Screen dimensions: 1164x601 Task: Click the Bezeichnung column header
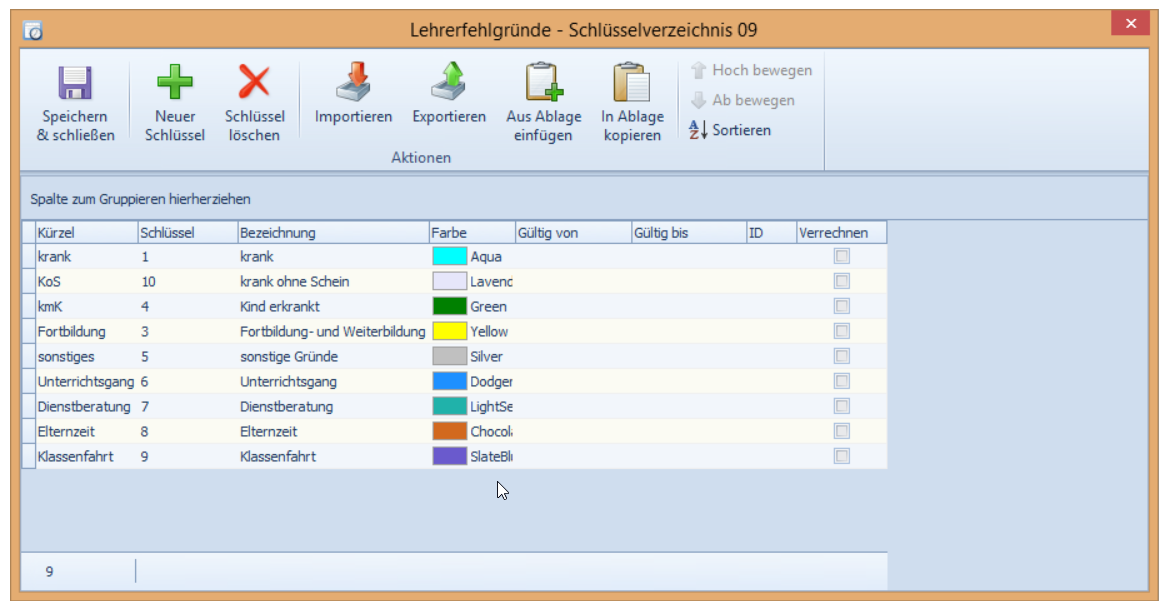(333, 232)
